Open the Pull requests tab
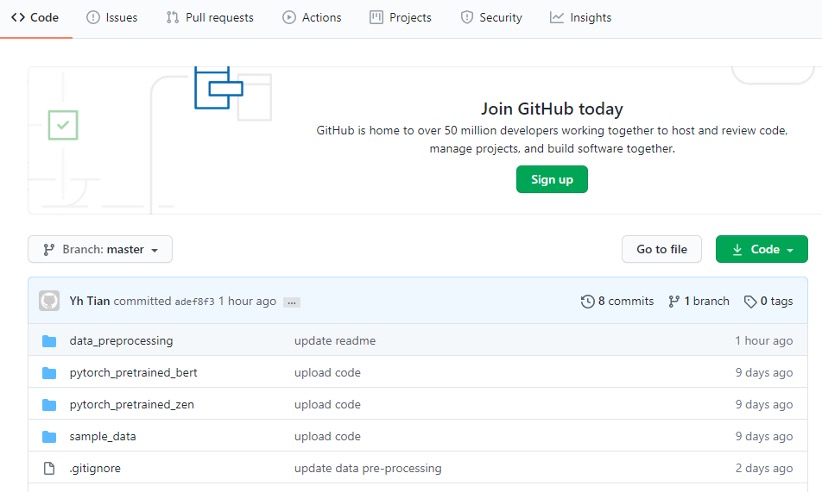Screen dimensions: 822x492 click(x=210, y=18)
